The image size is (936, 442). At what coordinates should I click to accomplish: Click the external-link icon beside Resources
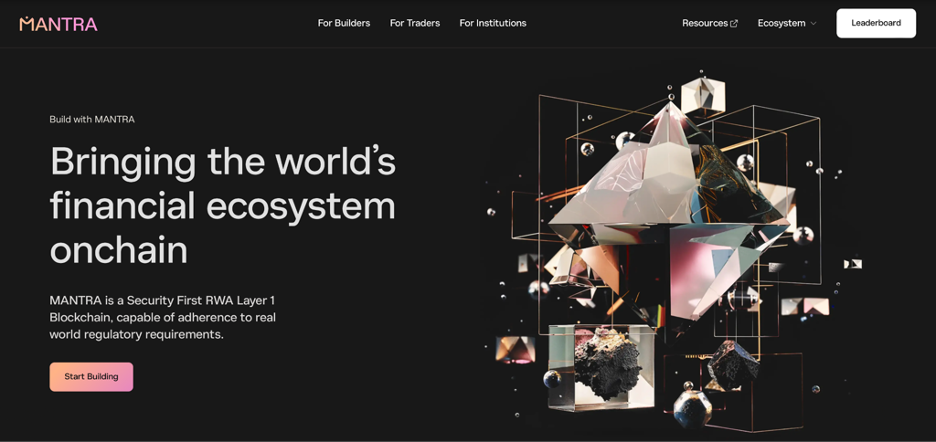pos(734,23)
